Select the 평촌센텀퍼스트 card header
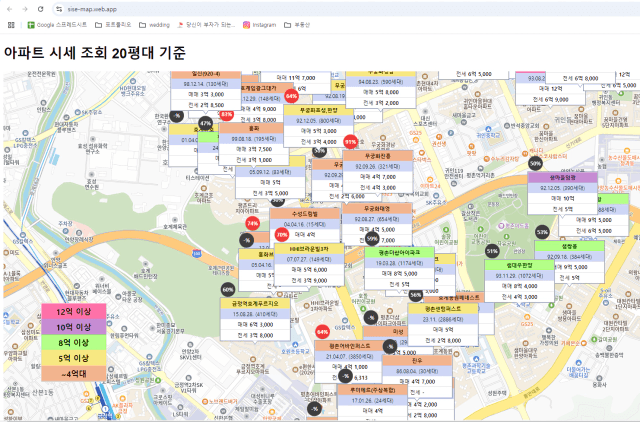This screenshot has height=422, width=640. 443,309
